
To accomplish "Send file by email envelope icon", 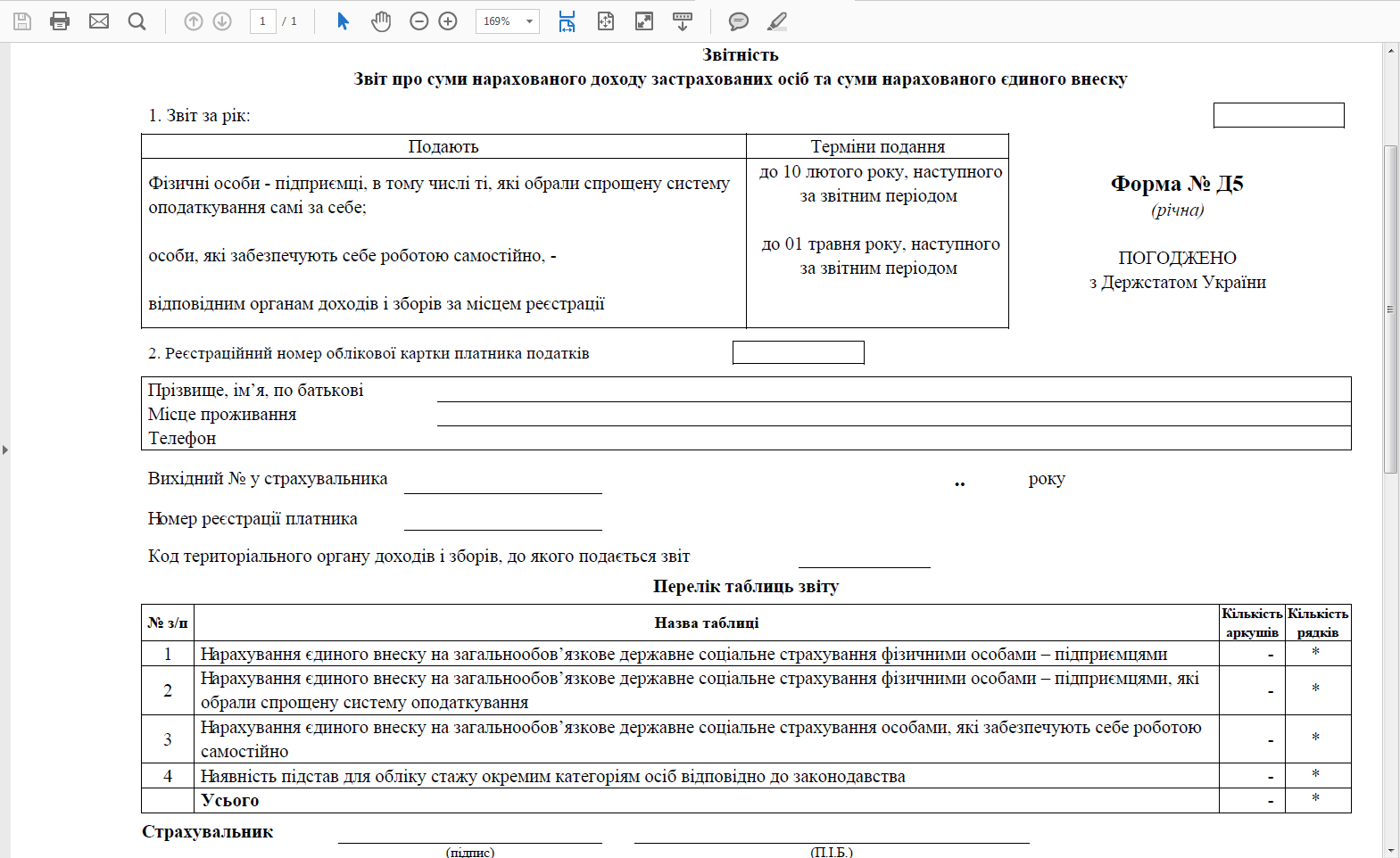I will pyautogui.click(x=99, y=21).
